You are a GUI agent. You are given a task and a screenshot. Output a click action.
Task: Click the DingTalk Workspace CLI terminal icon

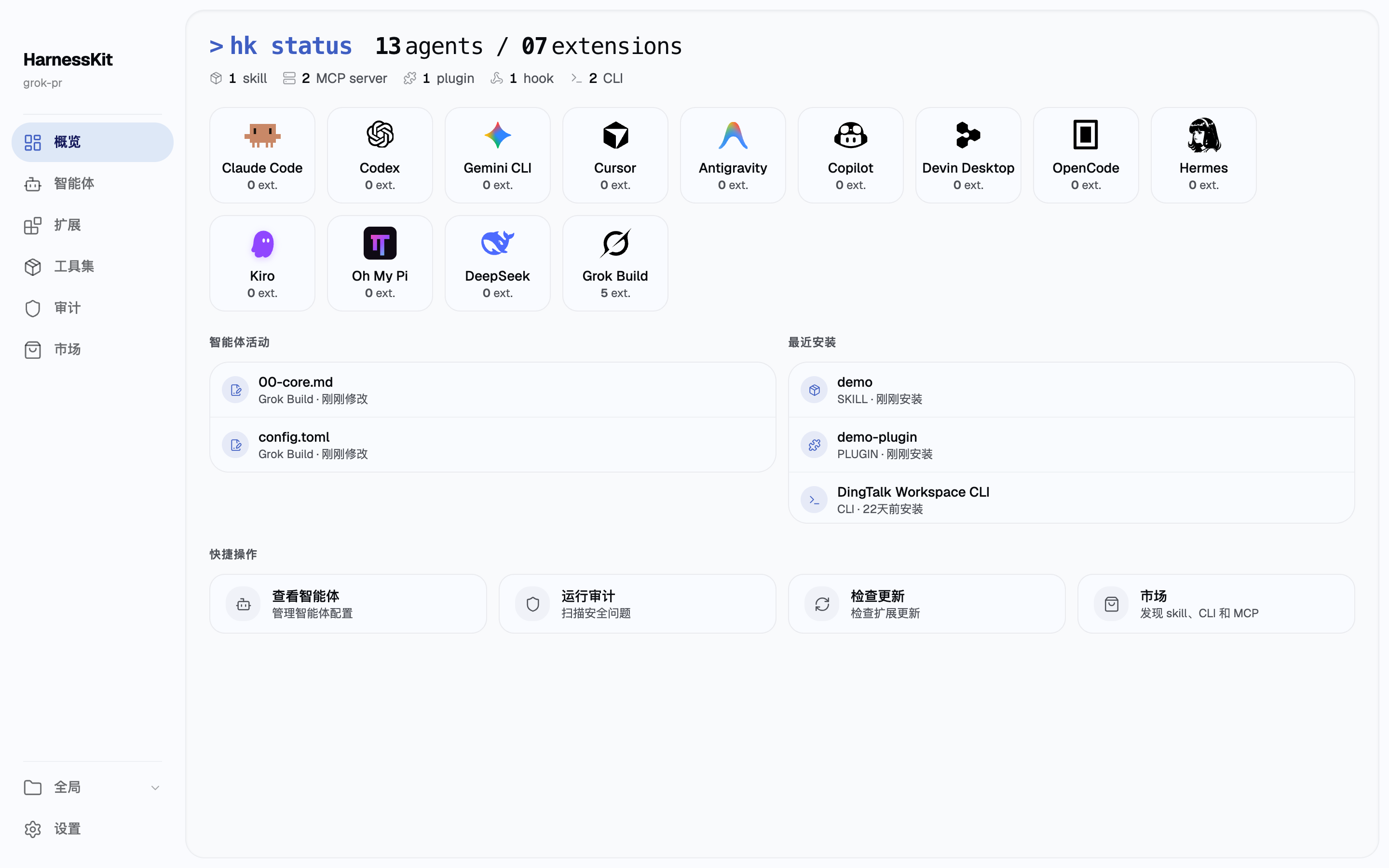[x=815, y=500]
